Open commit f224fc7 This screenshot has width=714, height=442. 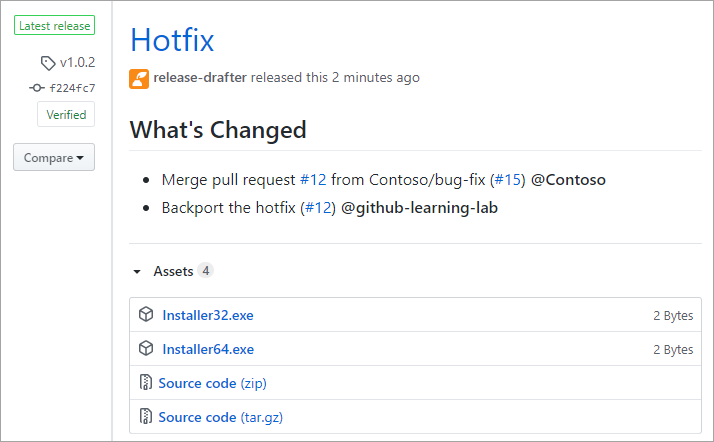coord(72,88)
